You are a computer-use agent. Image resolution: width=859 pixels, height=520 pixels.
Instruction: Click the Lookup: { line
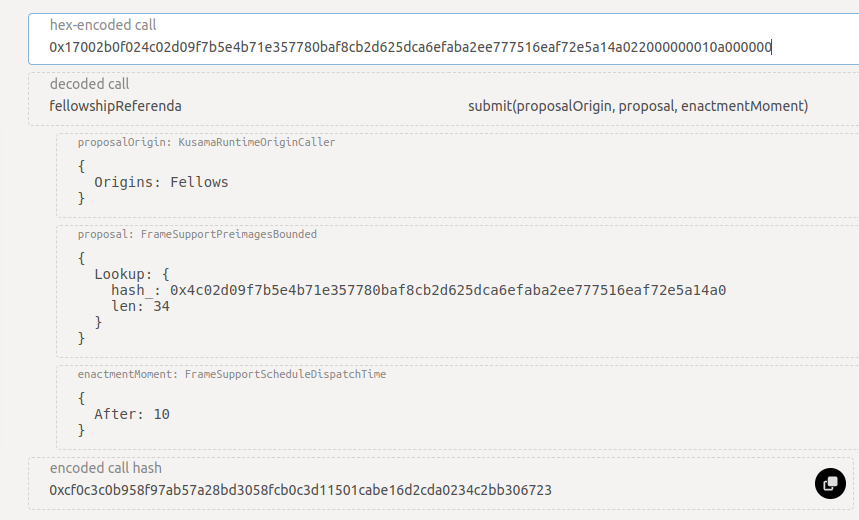[132, 274]
